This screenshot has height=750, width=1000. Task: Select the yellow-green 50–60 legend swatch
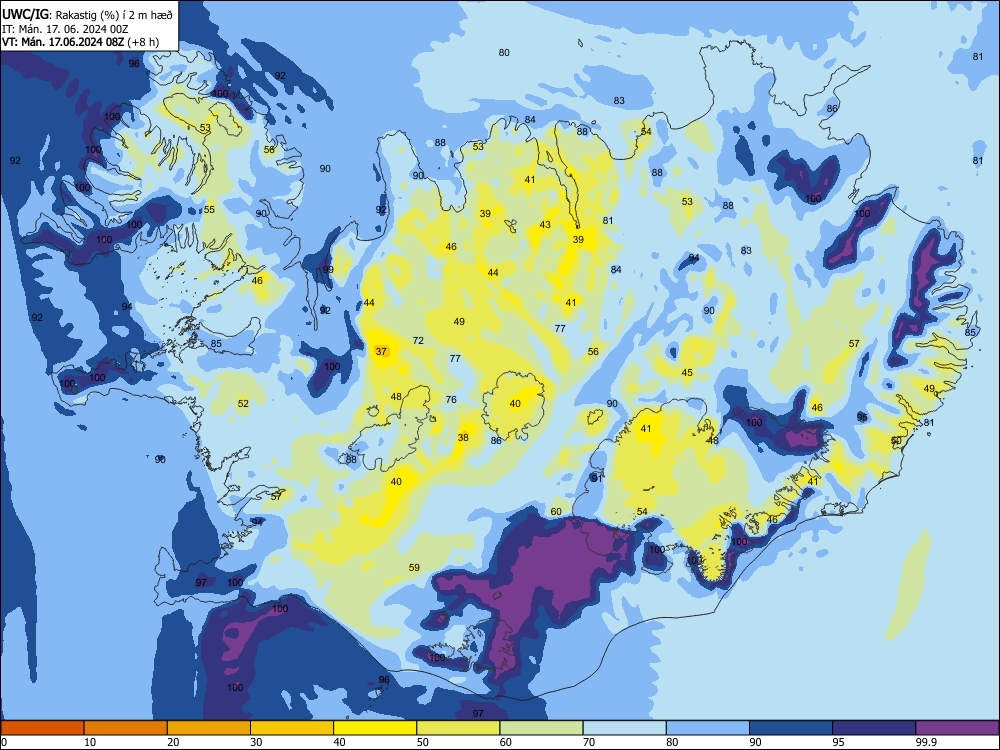tap(458, 728)
